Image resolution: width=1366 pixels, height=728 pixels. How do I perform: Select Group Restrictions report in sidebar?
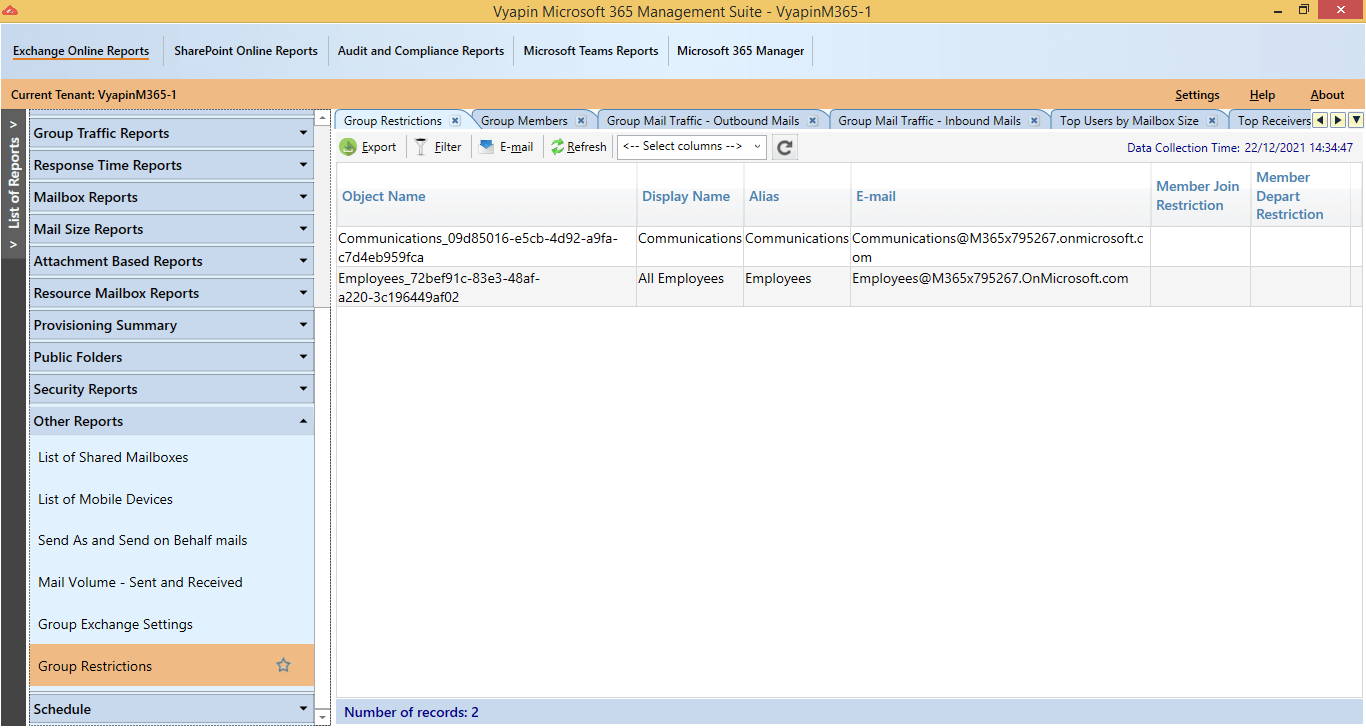tap(171, 665)
